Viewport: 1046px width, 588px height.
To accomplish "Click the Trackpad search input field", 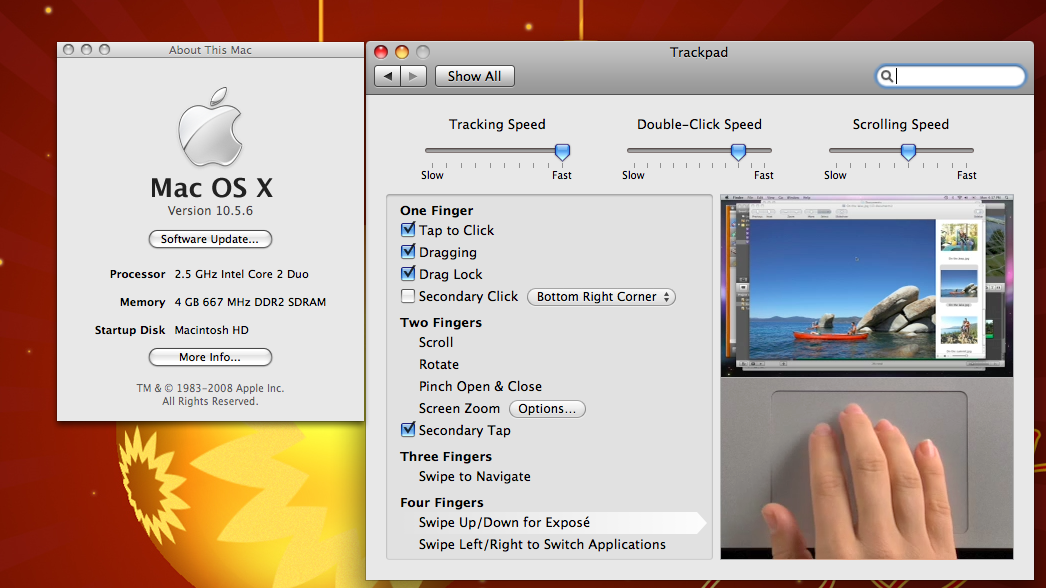I will [951, 76].
